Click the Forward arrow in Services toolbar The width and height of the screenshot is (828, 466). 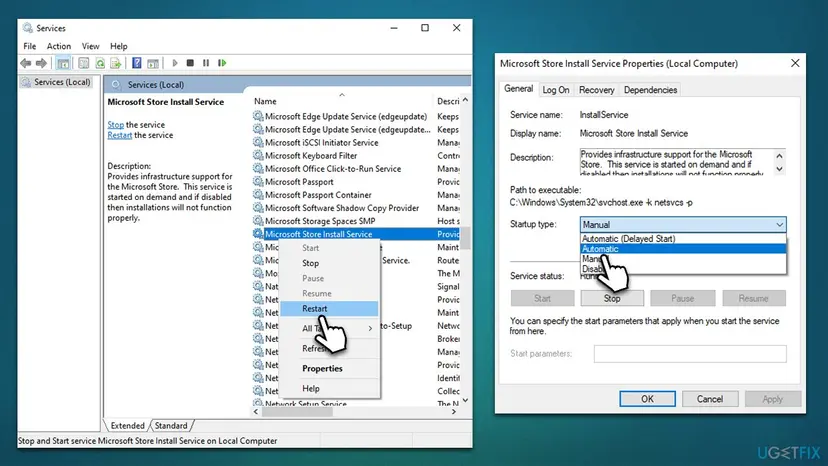click(x=41, y=63)
